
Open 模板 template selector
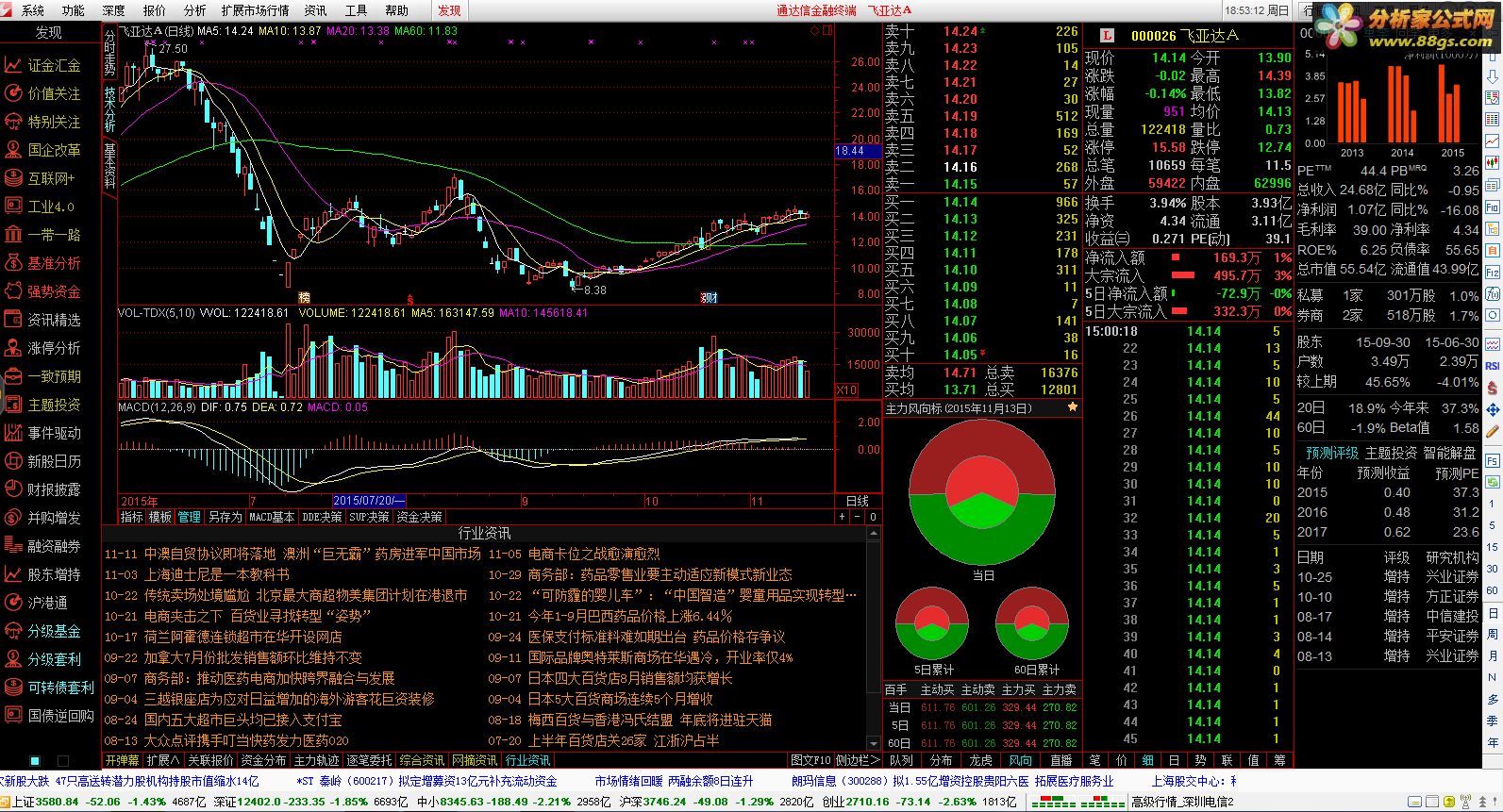point(160,517)
